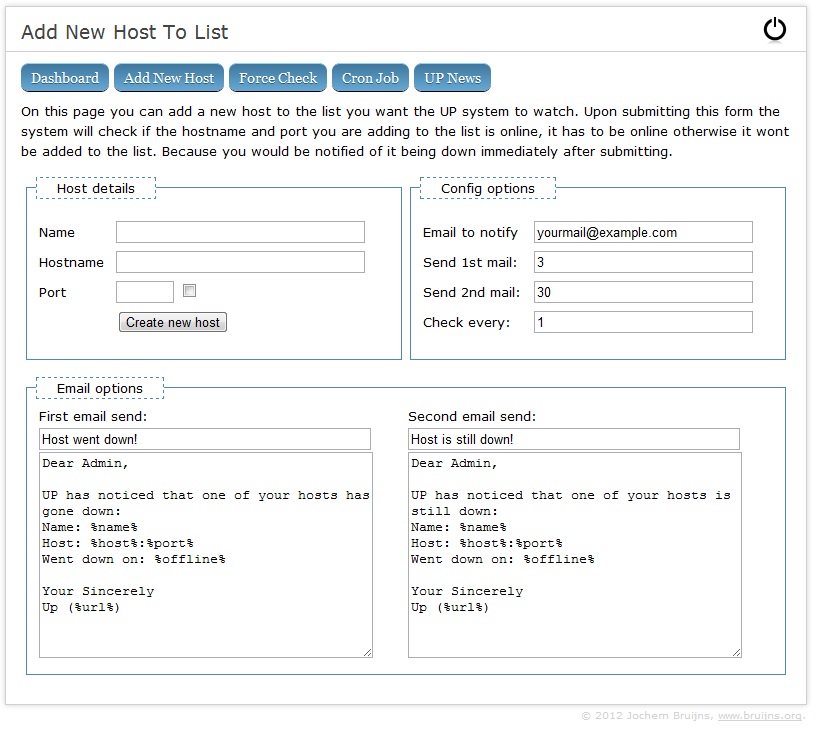Click the Create new host button
Image resolution: width=816 pixels, height=729 pixels.
(173, 322)
